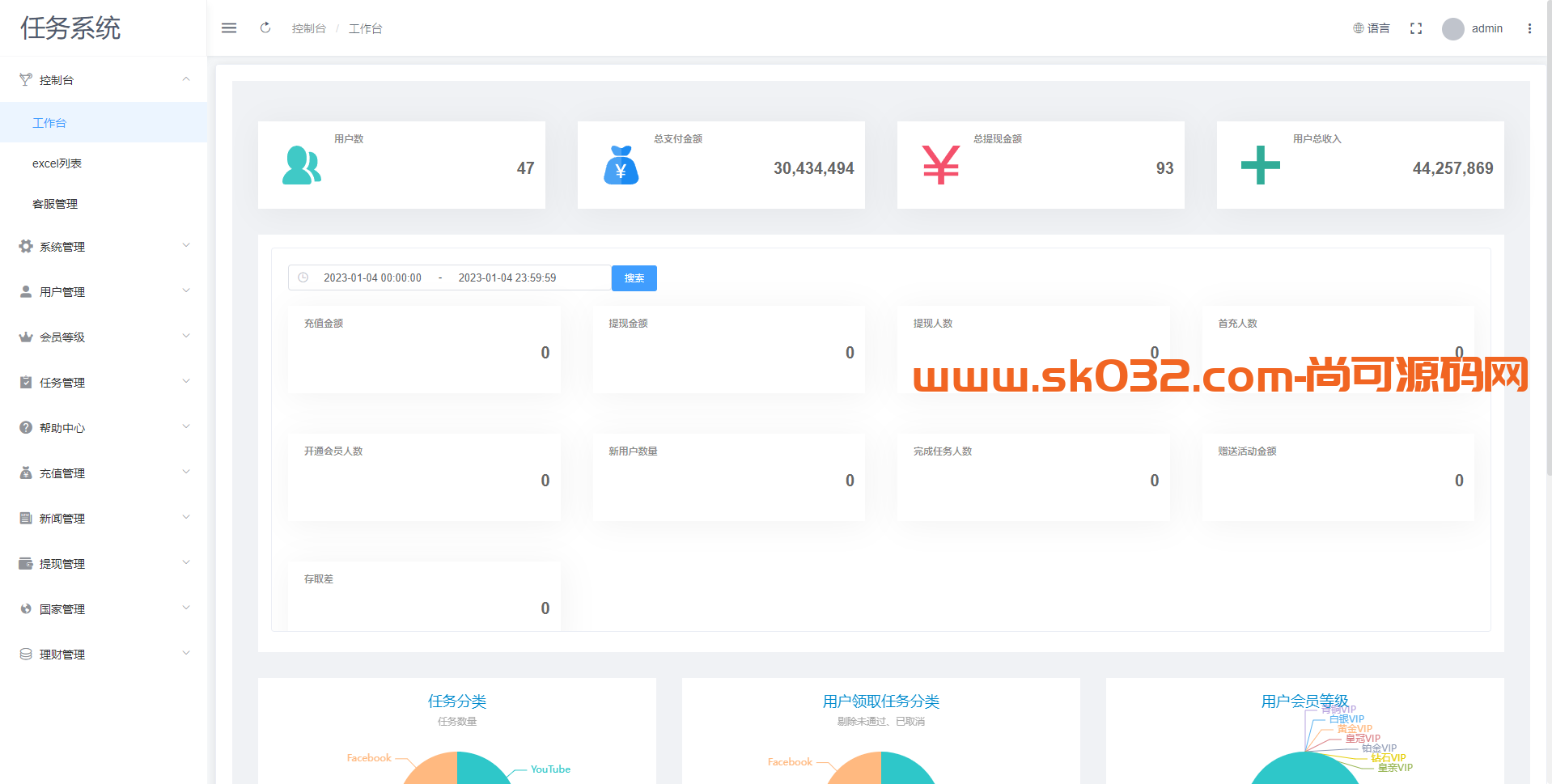Click the 充值金额 stat card

[x=424, y=350]
